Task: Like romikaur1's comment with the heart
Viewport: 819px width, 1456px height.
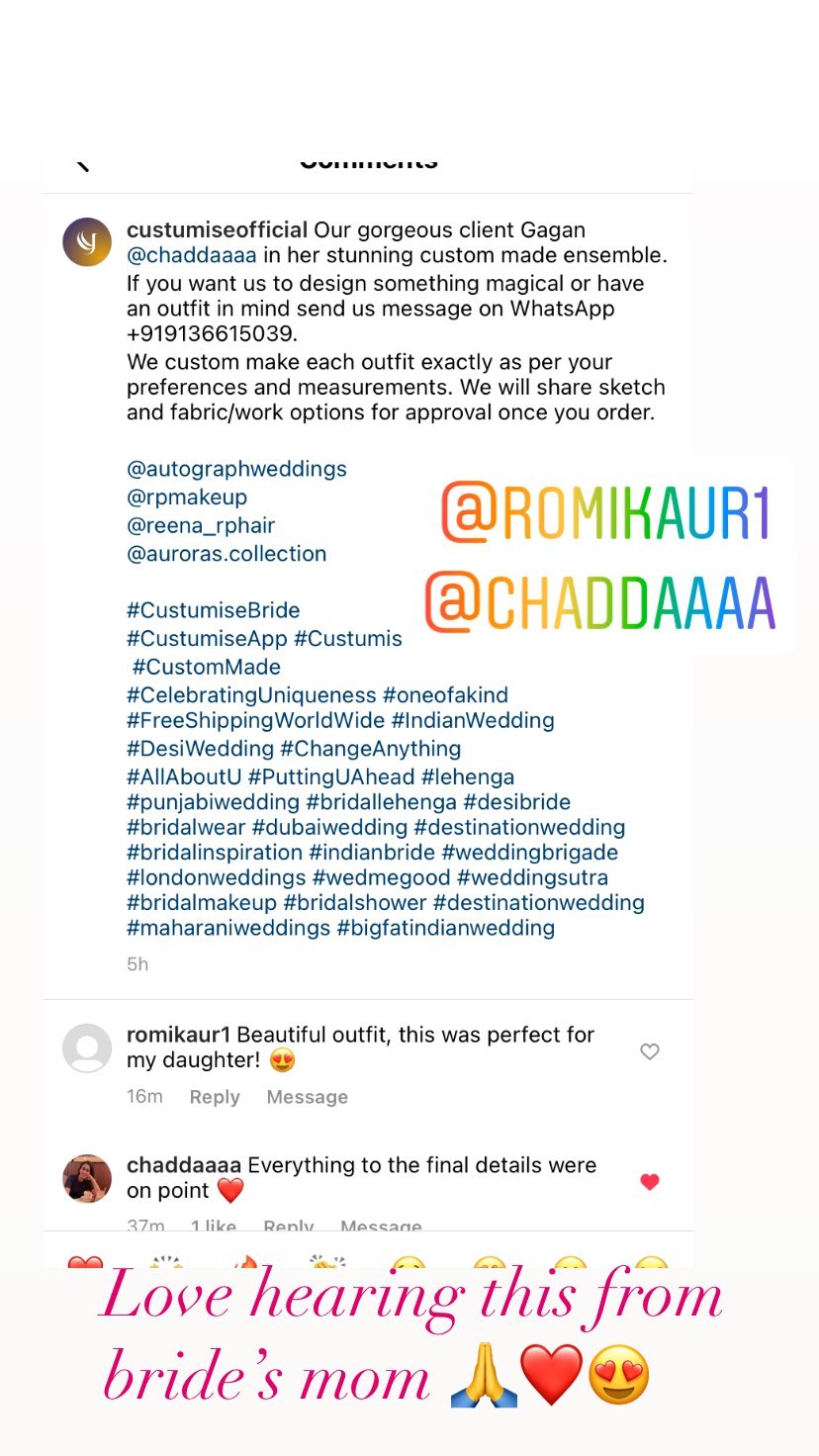Action: (x=650, y=1051)
